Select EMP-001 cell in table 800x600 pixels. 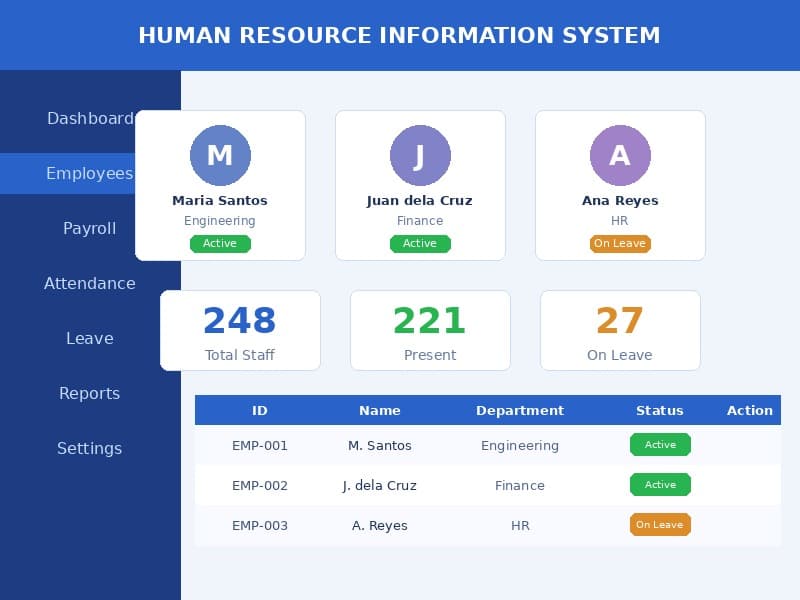tap(260, 445)
